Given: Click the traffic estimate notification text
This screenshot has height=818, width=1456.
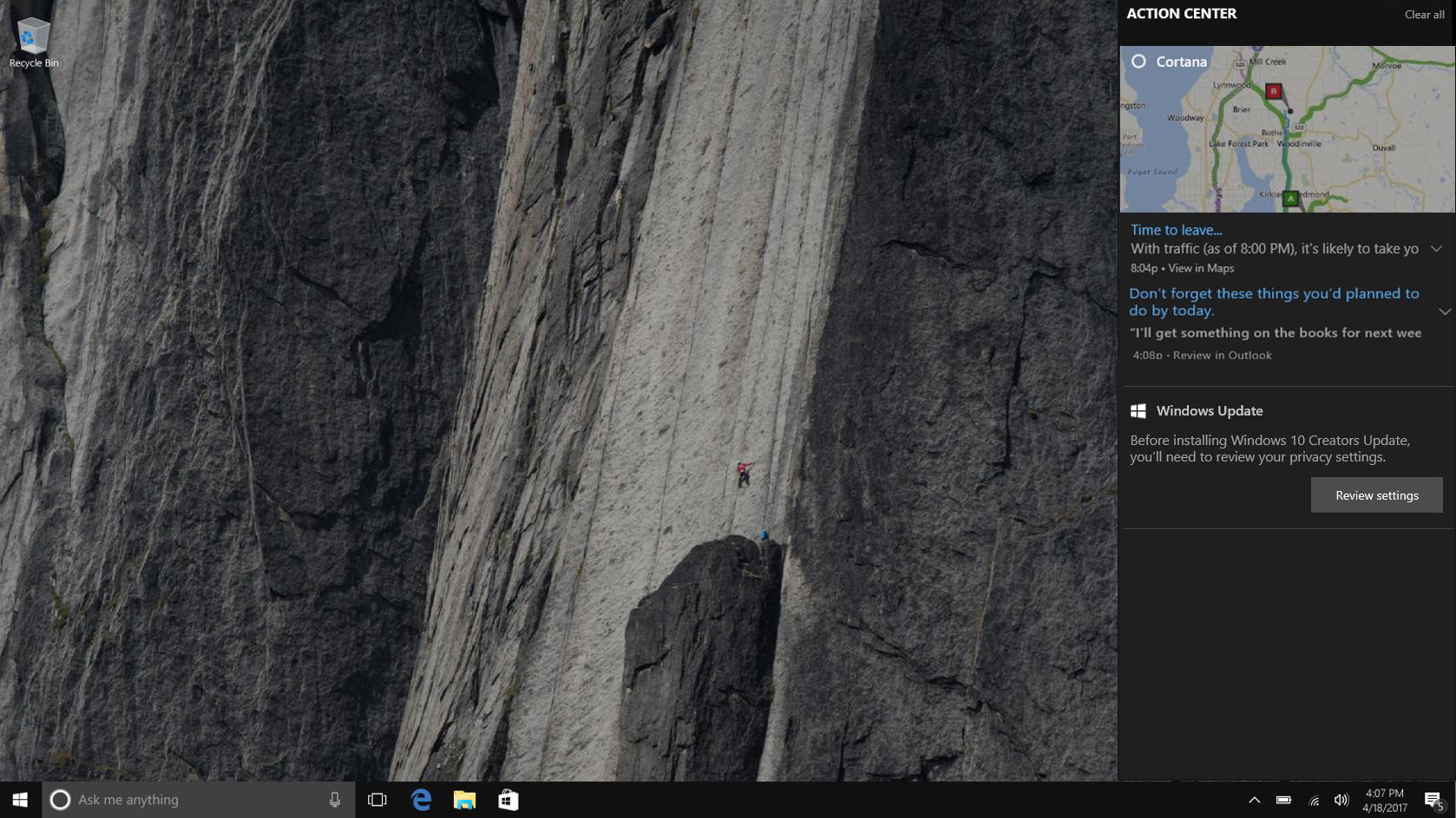Looking at the screenshot, I should (1275, 249).
